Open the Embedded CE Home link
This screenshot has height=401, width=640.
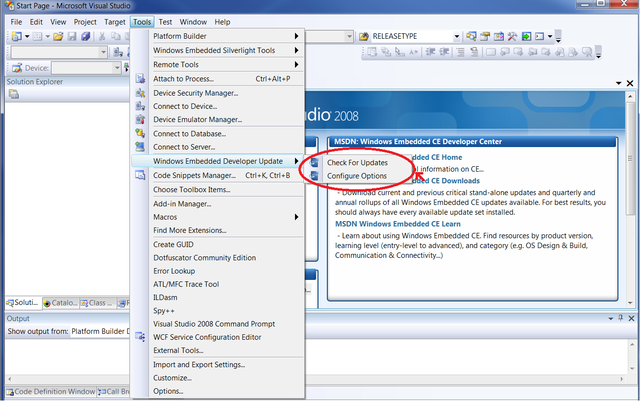click(x=437, y=157)
